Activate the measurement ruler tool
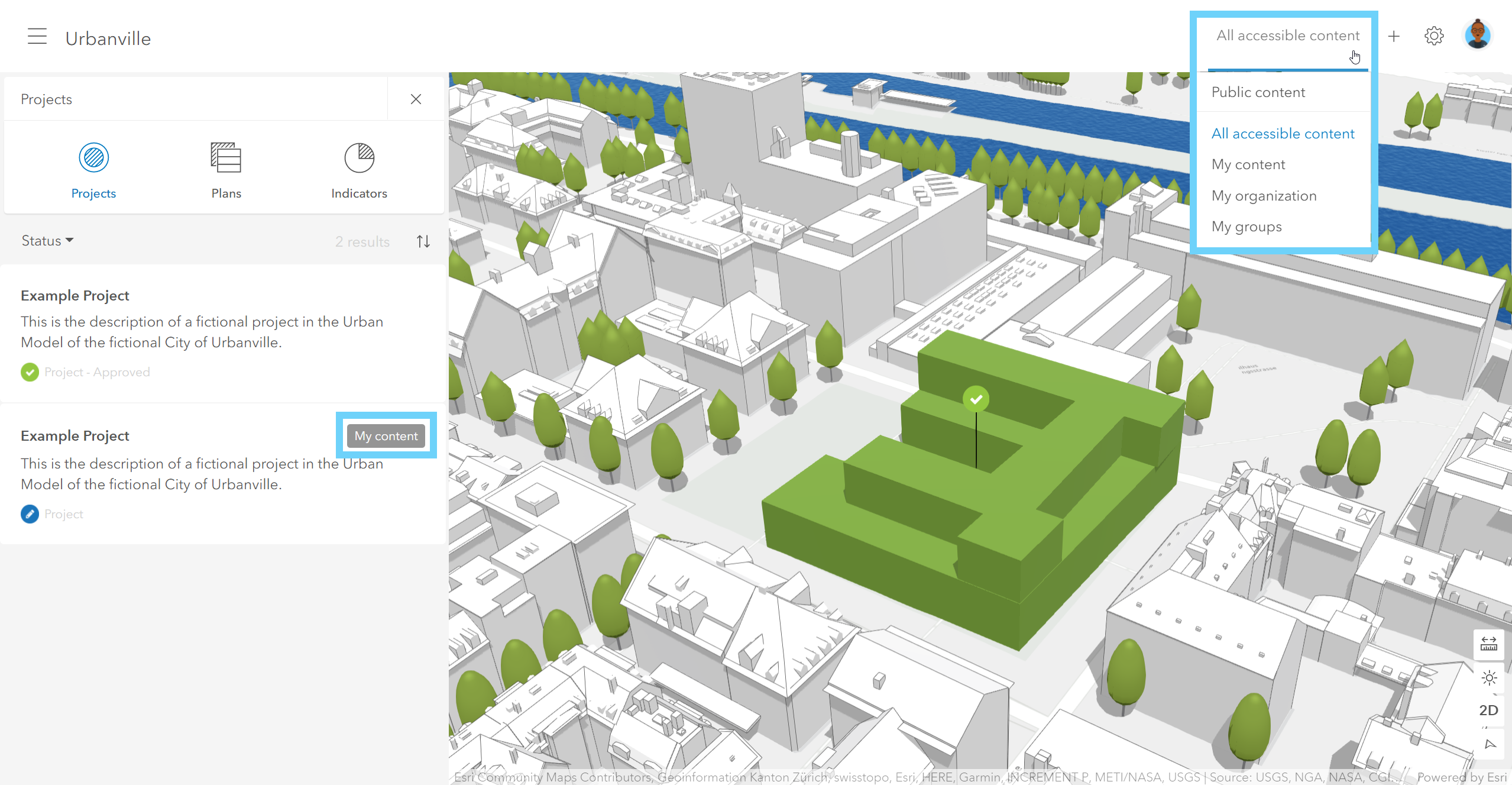Image resolution: width=1512 pixels, height=785 pixels. 1488,644
